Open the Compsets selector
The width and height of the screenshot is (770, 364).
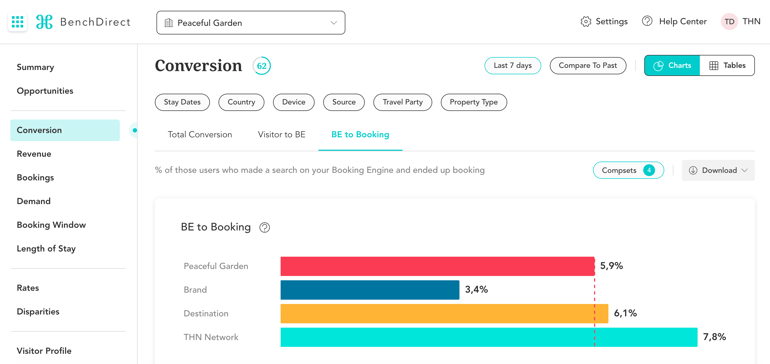(628, 170)
